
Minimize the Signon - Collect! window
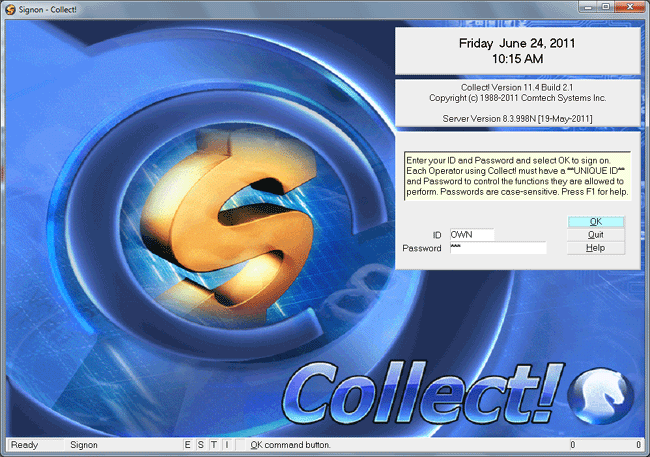click(x=588, y=7)
